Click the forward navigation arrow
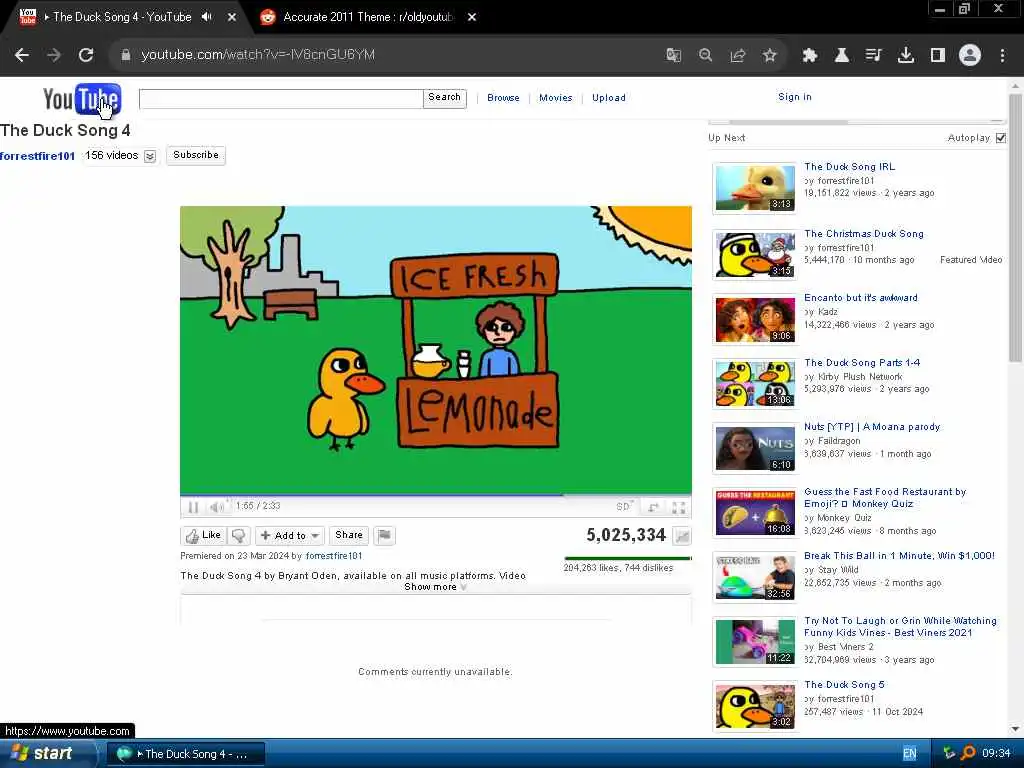The height and width of the screenshot is (768, 1024). [54, 55]
